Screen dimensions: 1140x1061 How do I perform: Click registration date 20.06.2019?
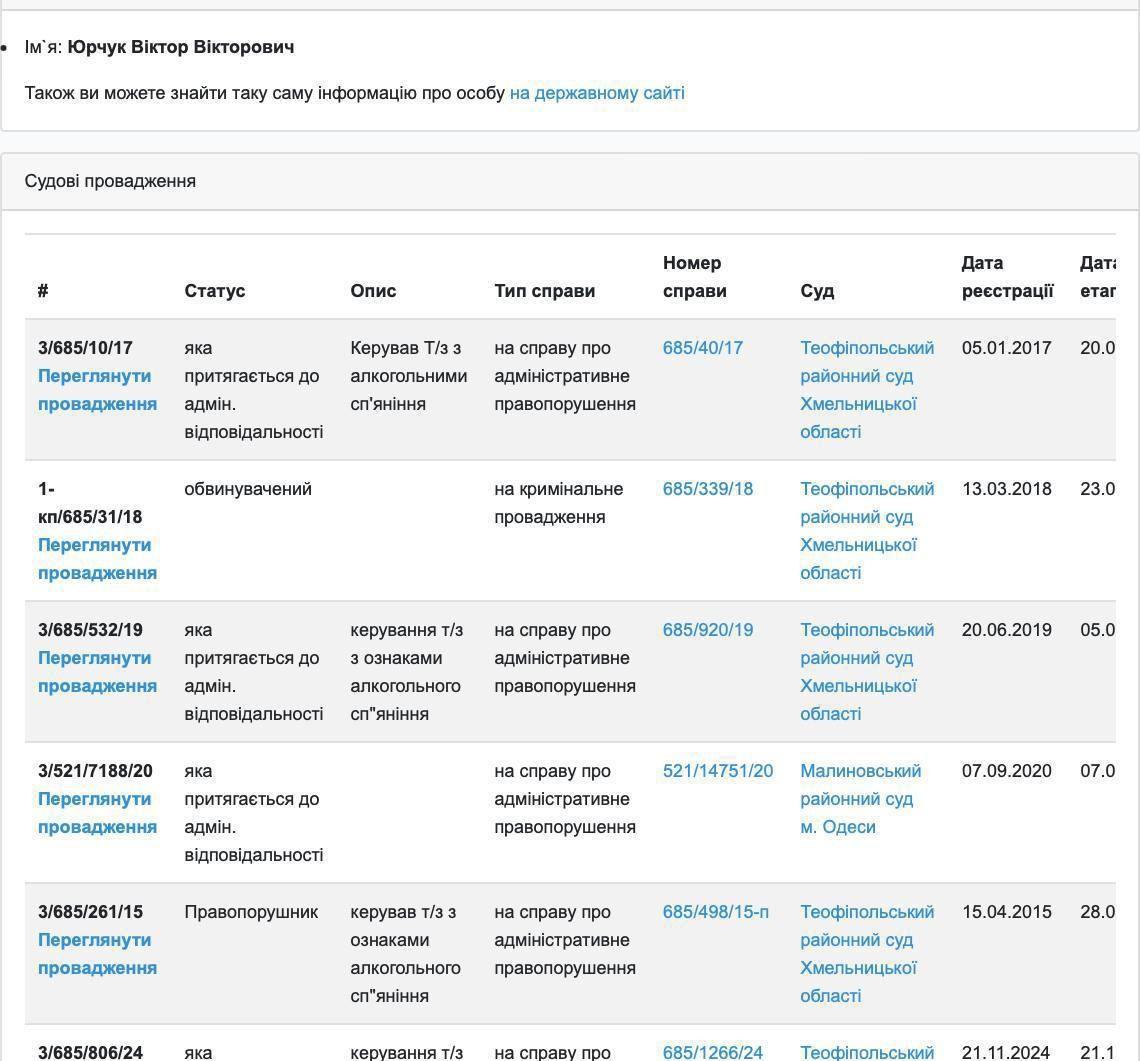point(1006,630)
